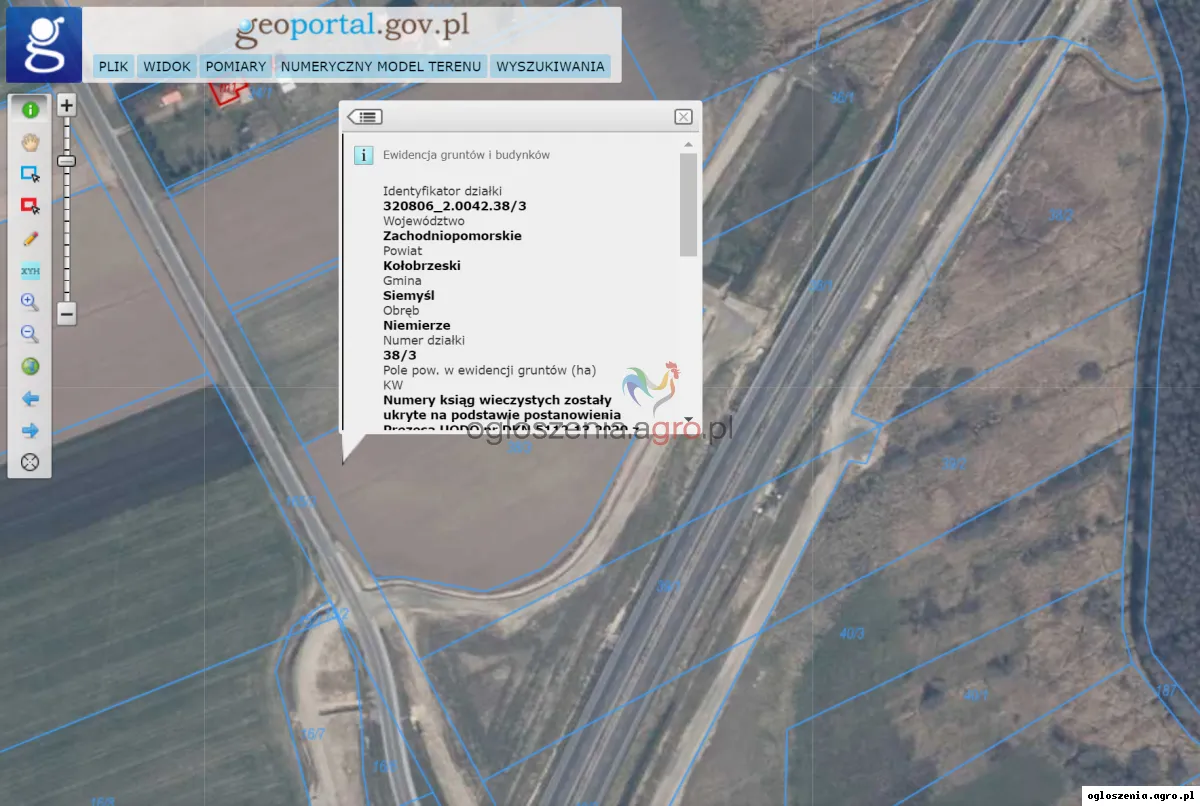Image resolution: width=1200 pixels, height=806 pixels.
Task: Show full map extent with globe icon
Action: click(30, 366)
